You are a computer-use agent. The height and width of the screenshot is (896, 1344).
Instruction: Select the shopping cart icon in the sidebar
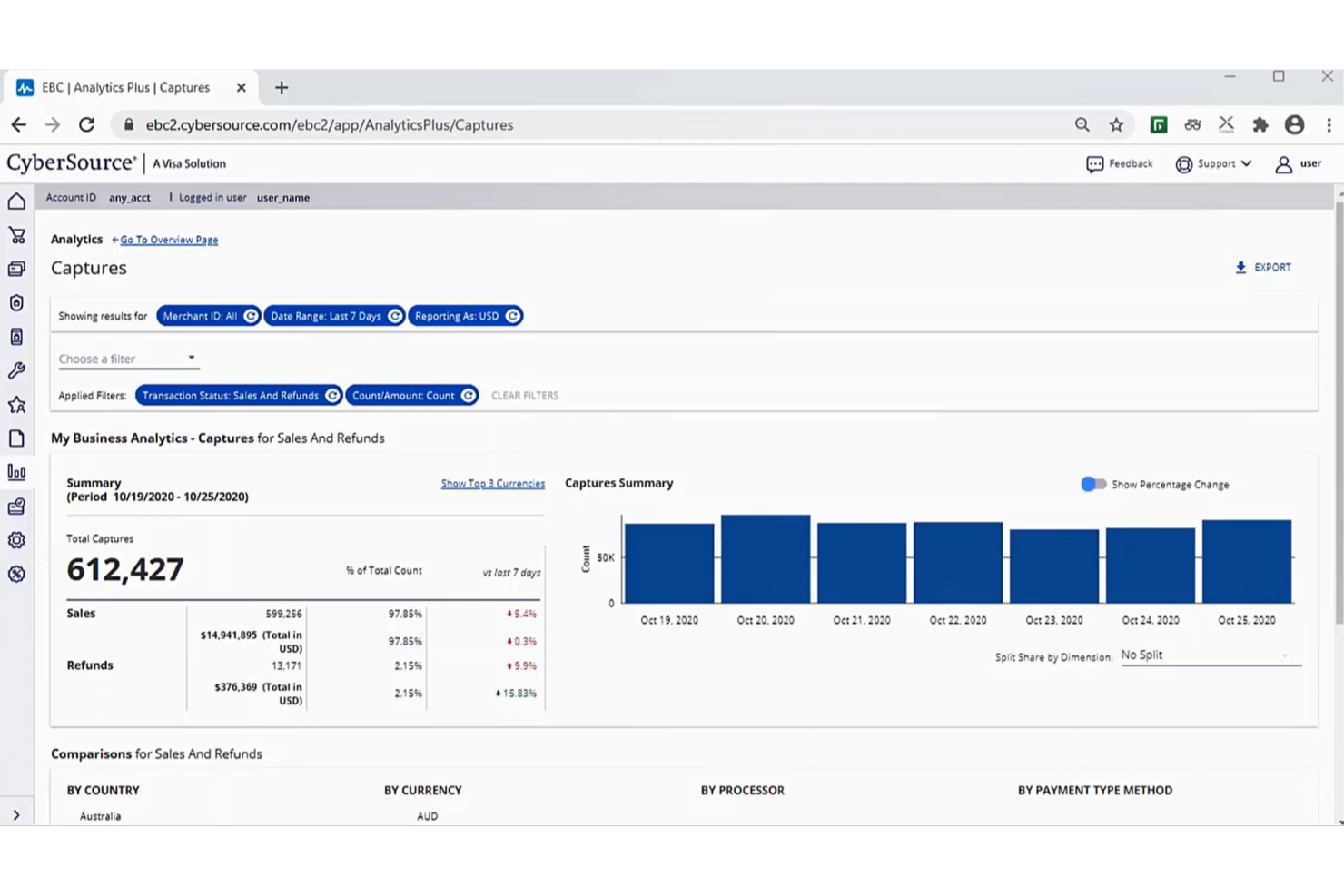point(16,234)
